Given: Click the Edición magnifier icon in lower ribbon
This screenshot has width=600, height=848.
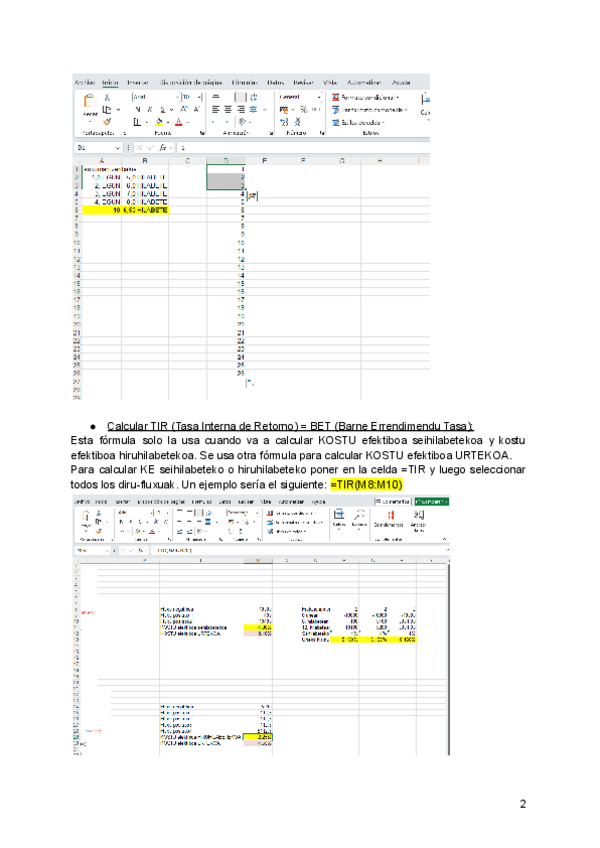Looking at the screenshot, I should point(359,517).
